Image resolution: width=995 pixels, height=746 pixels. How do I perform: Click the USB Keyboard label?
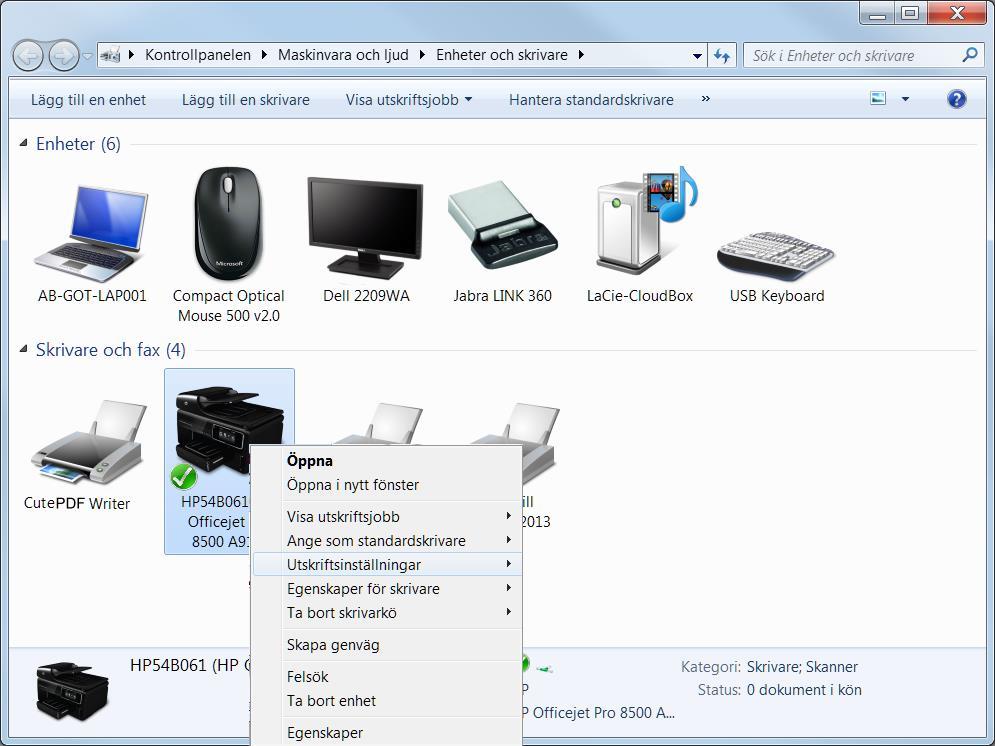point(777,296)
